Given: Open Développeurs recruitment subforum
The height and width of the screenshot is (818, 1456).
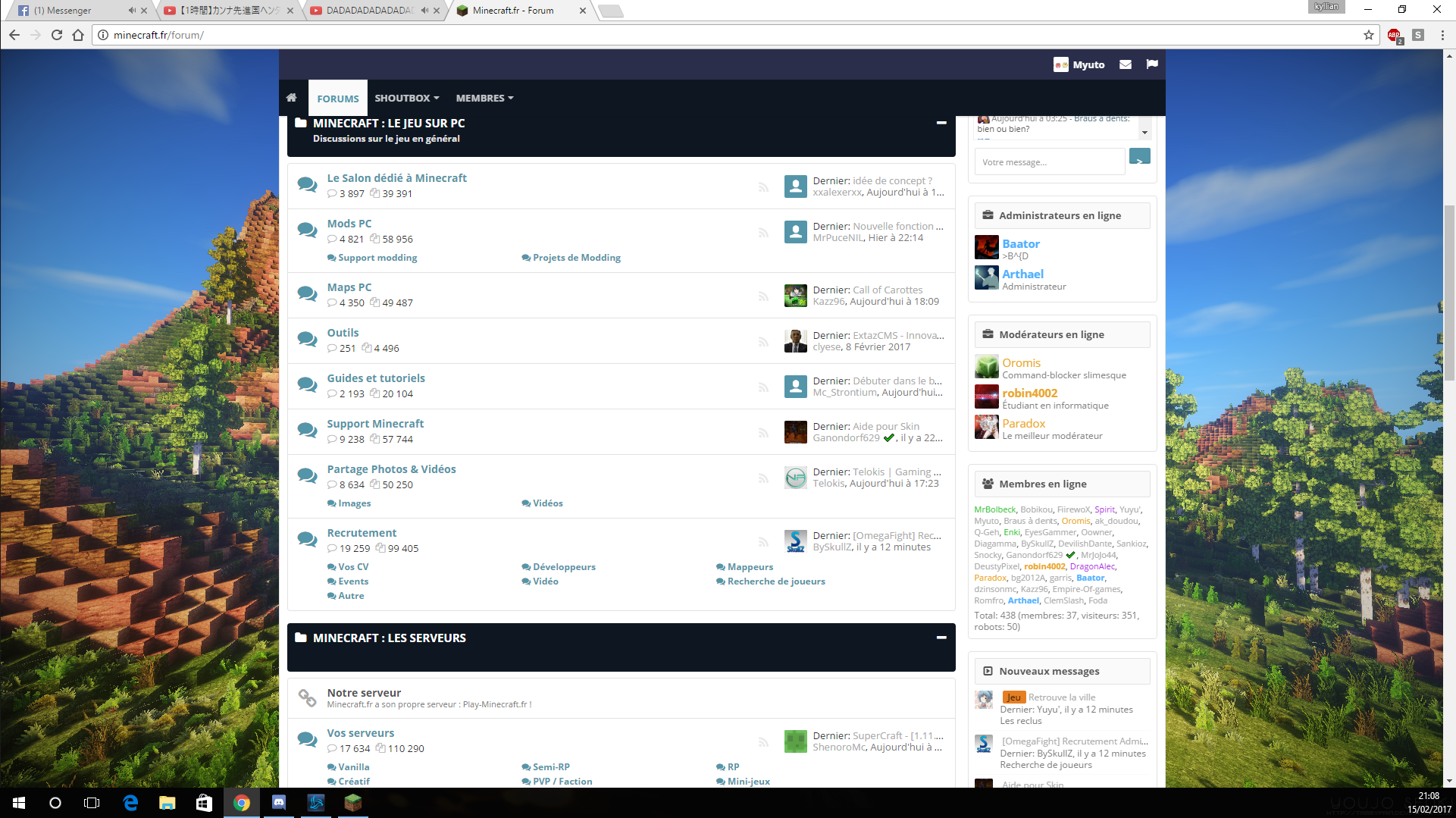Looking at the screenshot, I should (564, 567).
